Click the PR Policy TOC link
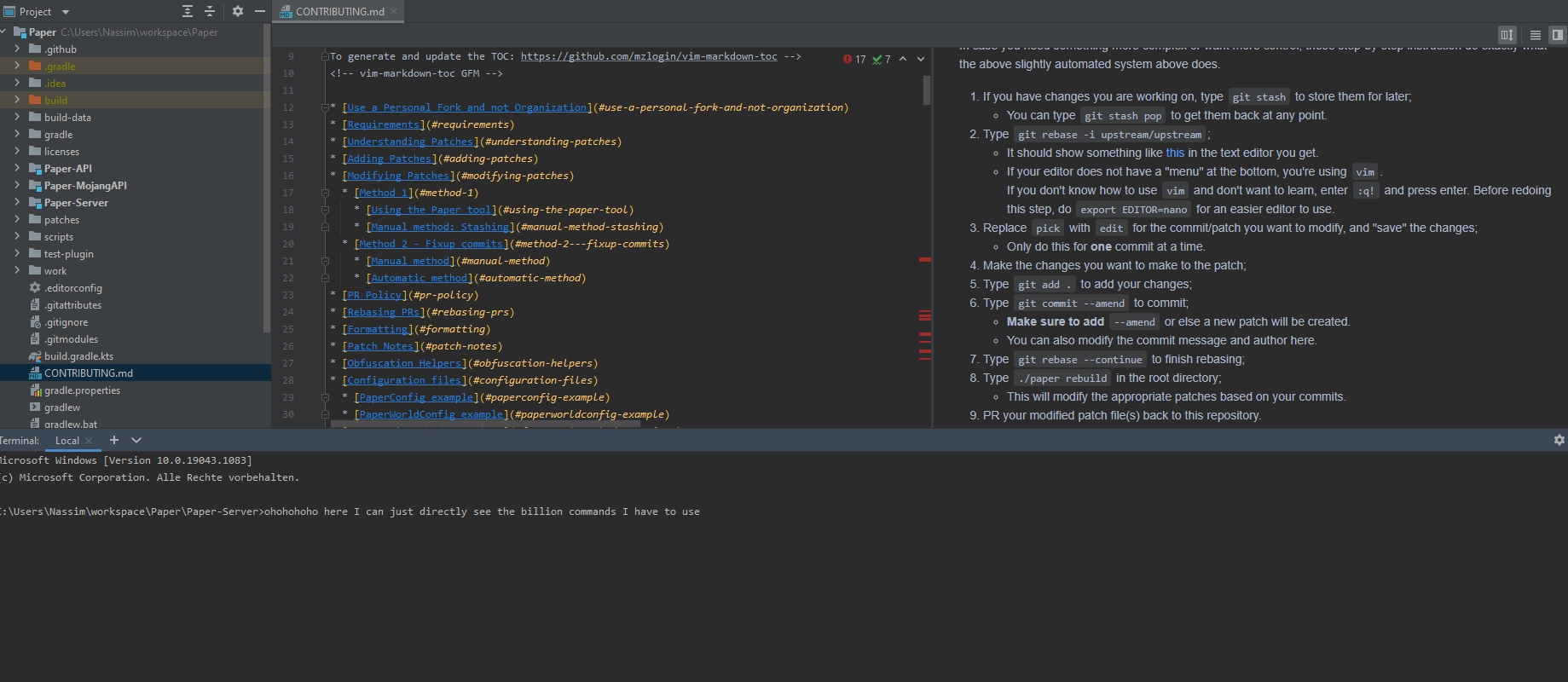Image resolution: width=1568 pixels, height=682 pixels. (x=374, y=295)
